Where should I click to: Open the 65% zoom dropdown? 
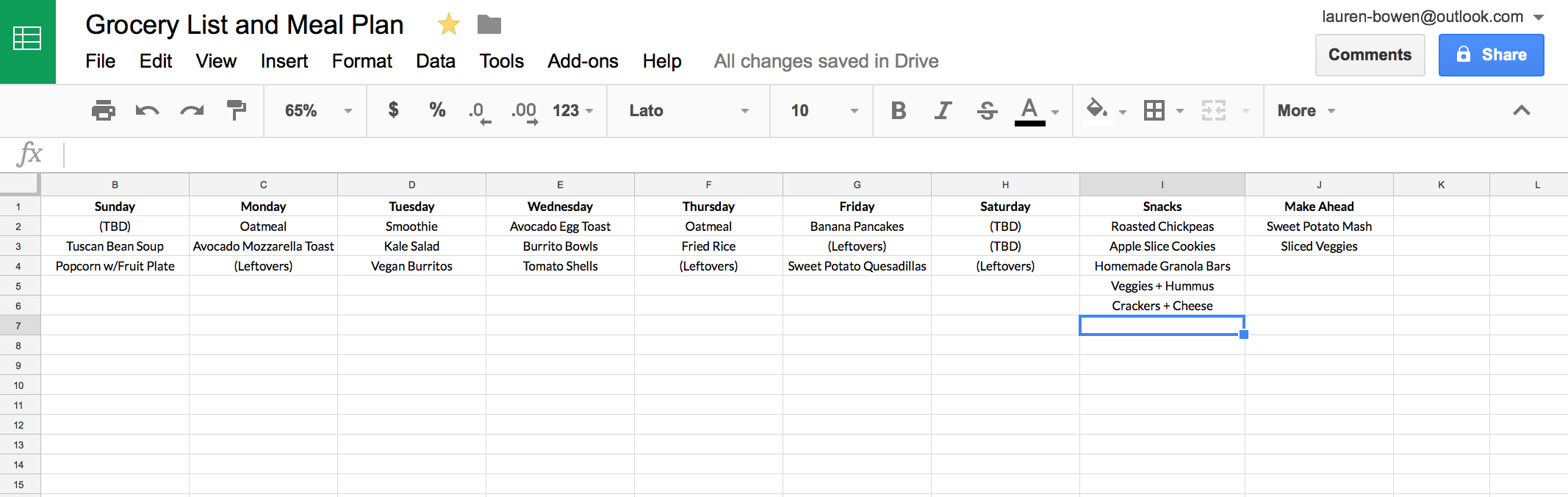coord(317,110)
